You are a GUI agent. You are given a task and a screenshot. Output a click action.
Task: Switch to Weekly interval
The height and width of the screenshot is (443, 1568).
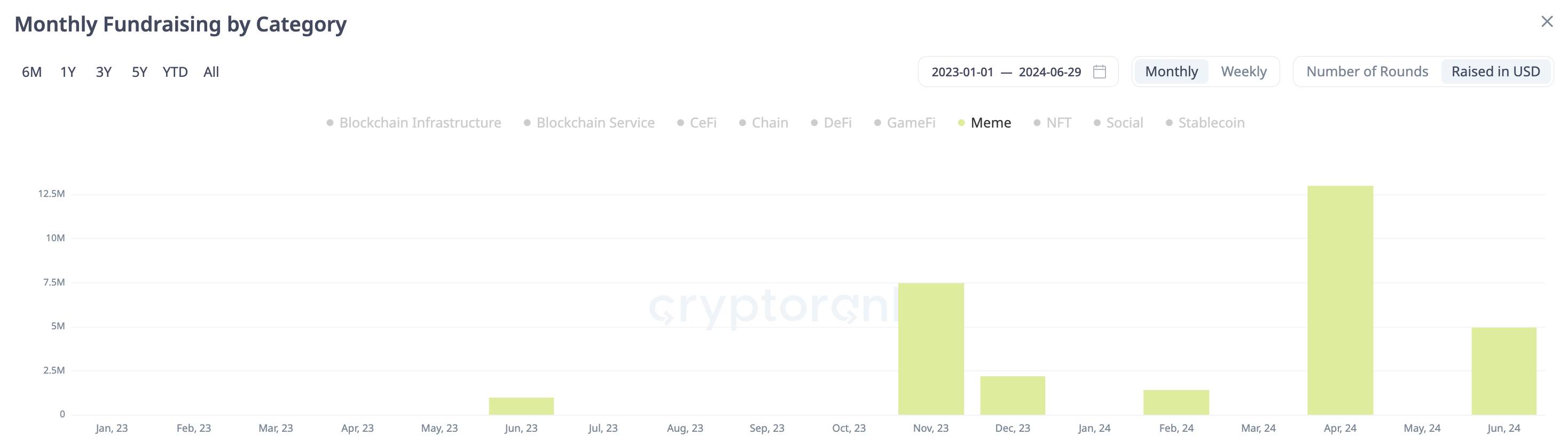[x=1244, y=72]
